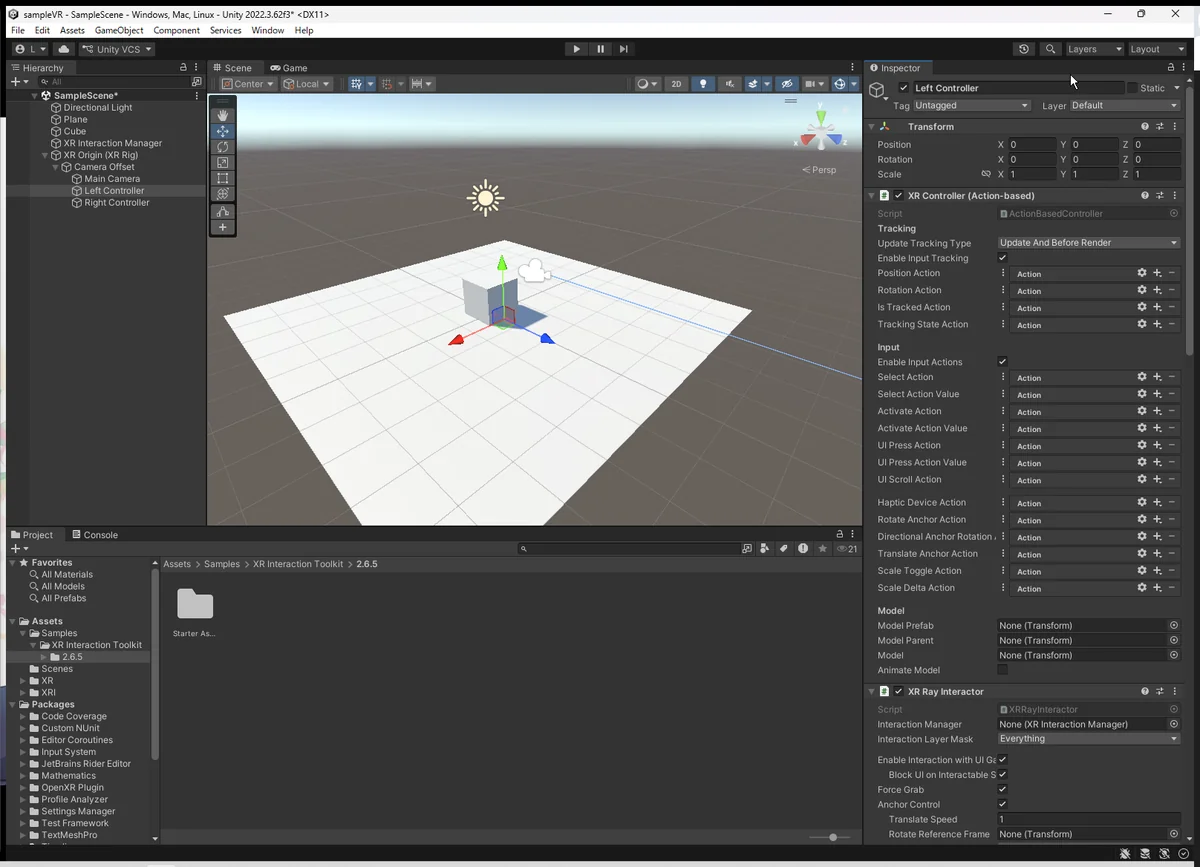
Task: Lock the Inspector panel
Action: click(1170, 68)
